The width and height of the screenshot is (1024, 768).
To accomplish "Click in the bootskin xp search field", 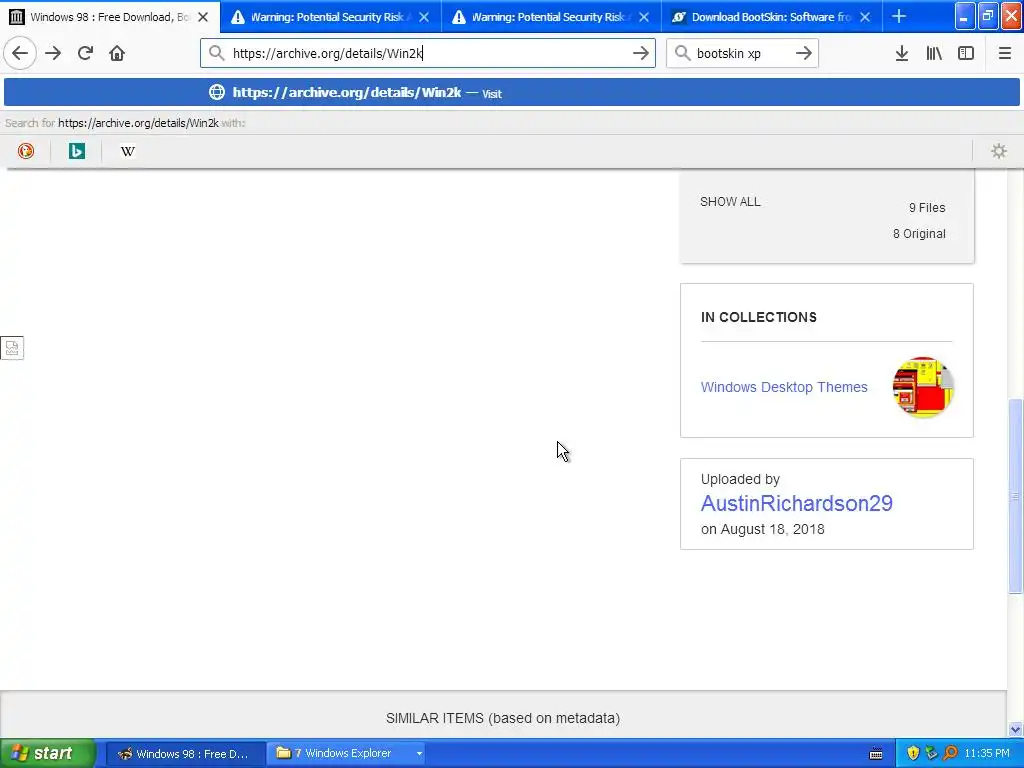I will point(741,53).
